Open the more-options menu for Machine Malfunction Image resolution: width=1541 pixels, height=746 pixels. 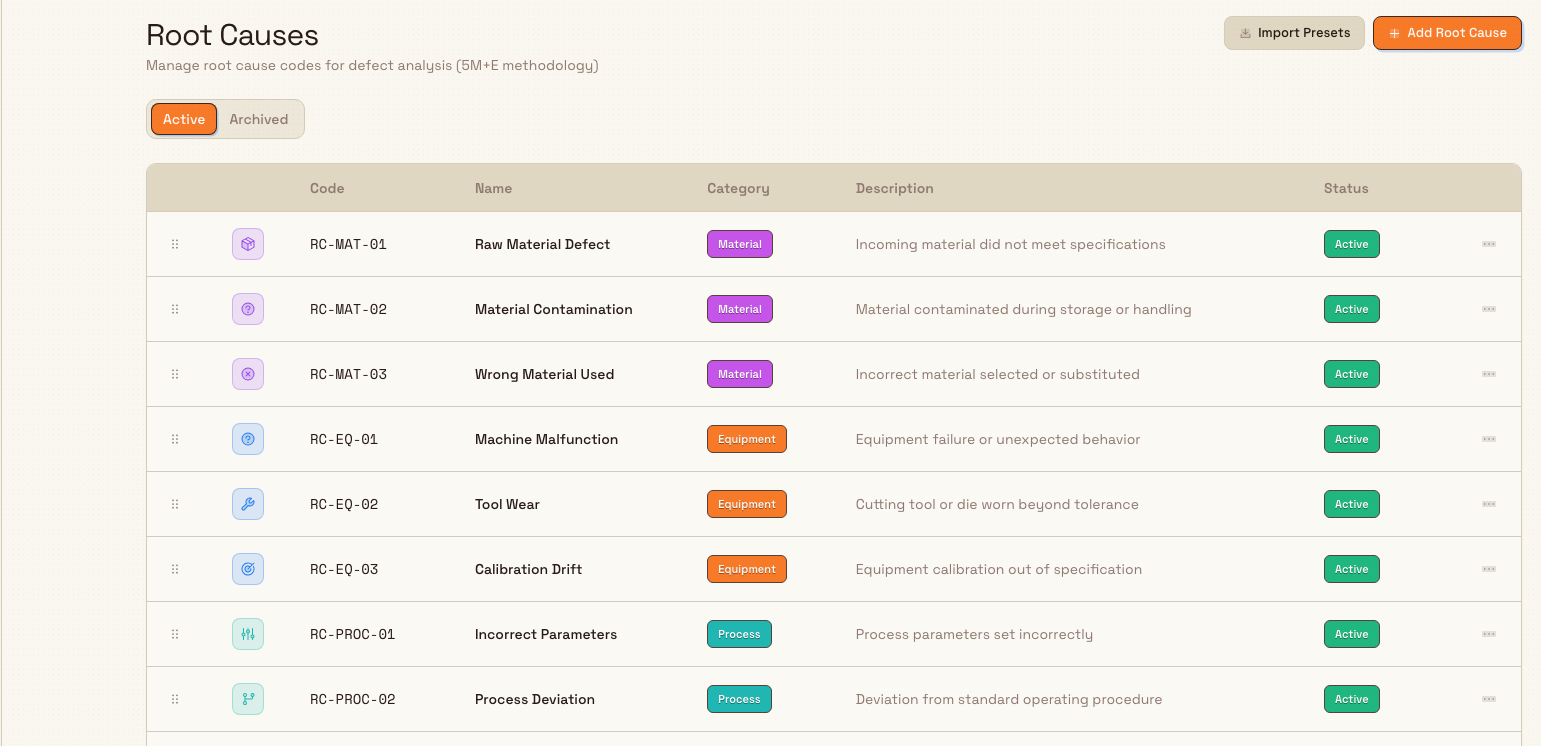[1489, 439]
